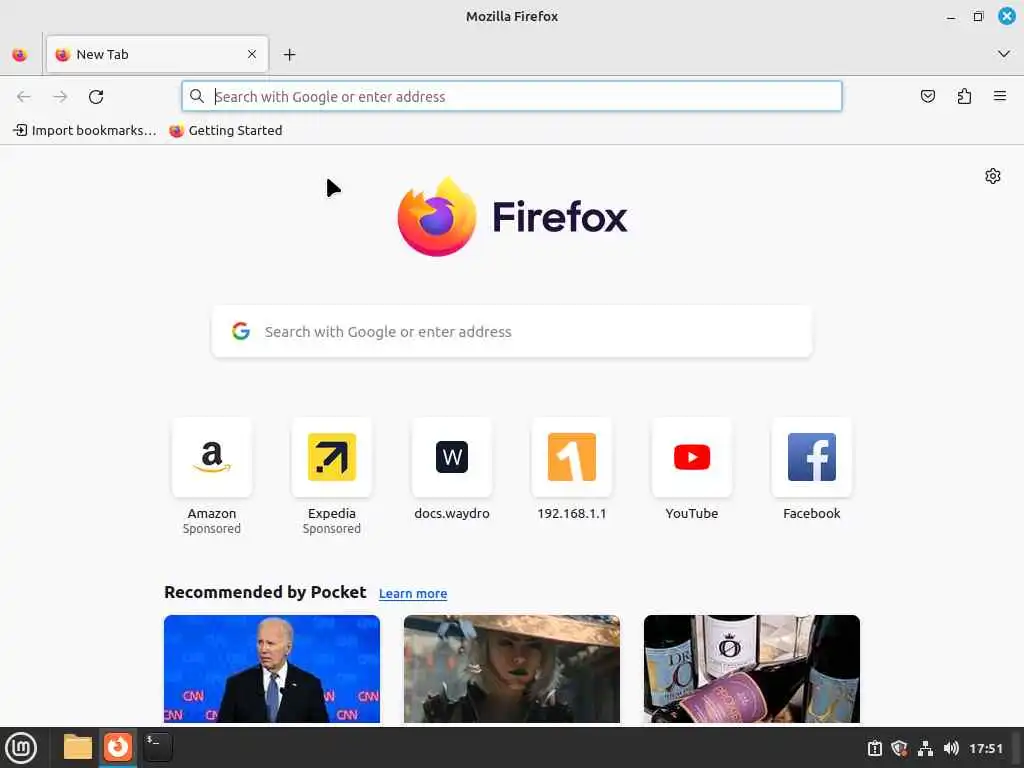
Task: Launch the Files folder from taskbar
Action: tap(78, 748)
